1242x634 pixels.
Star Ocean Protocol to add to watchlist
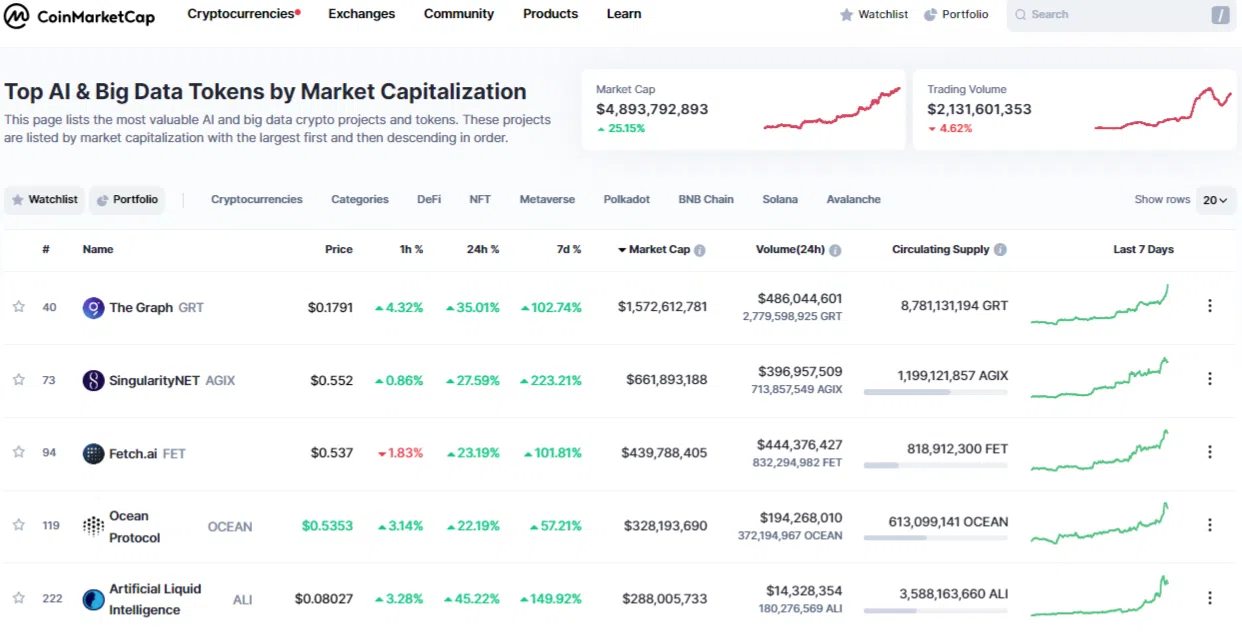click(x=18, y=525)
